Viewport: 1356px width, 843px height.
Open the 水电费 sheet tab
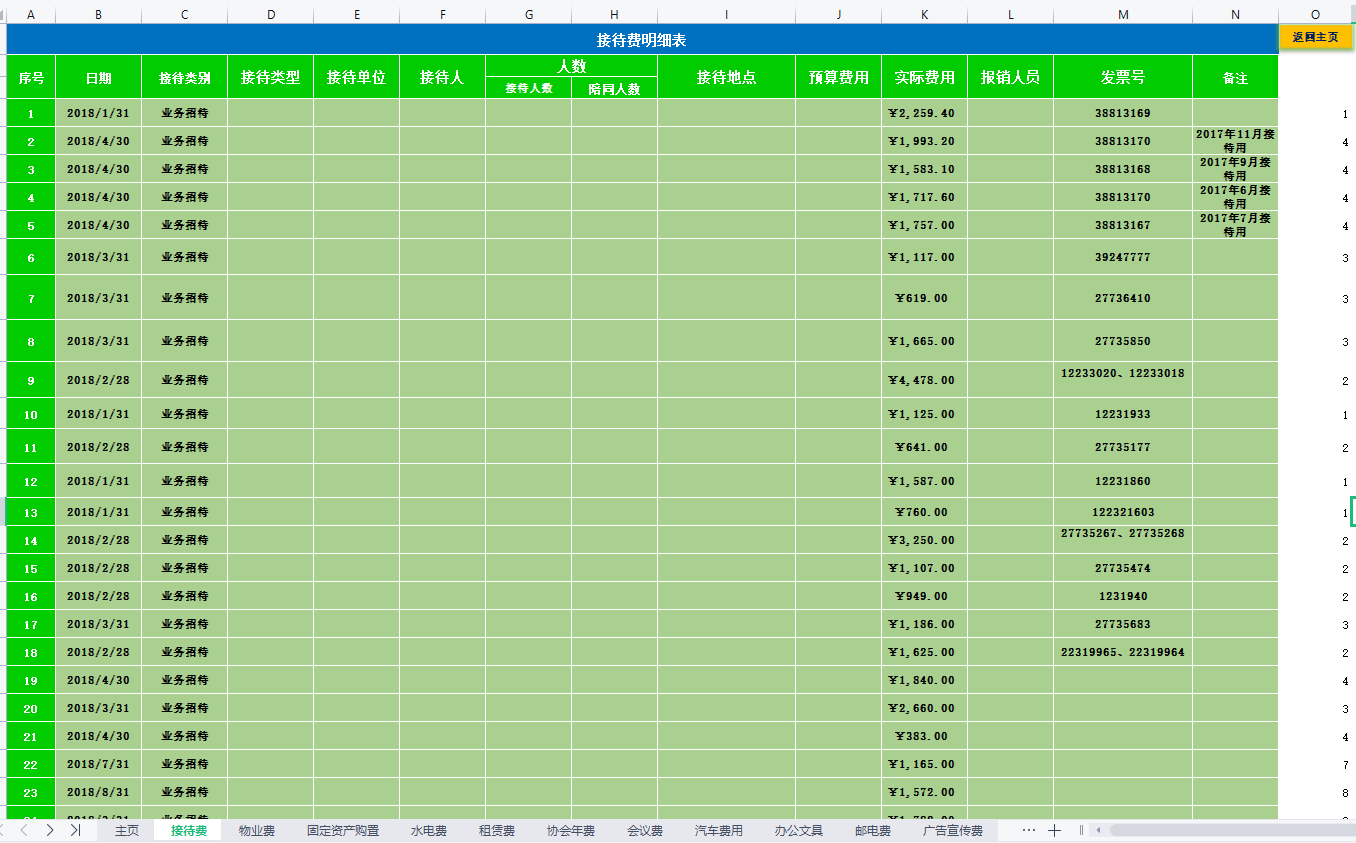(428, 831)
